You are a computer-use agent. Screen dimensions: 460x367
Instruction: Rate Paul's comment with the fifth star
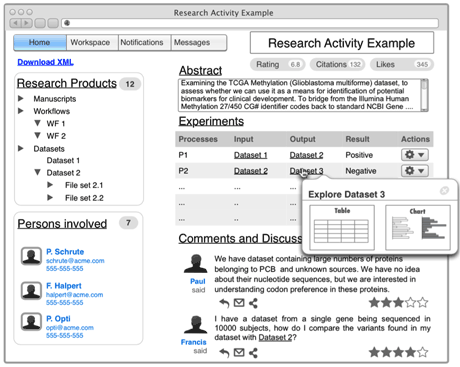pos(423,302)
